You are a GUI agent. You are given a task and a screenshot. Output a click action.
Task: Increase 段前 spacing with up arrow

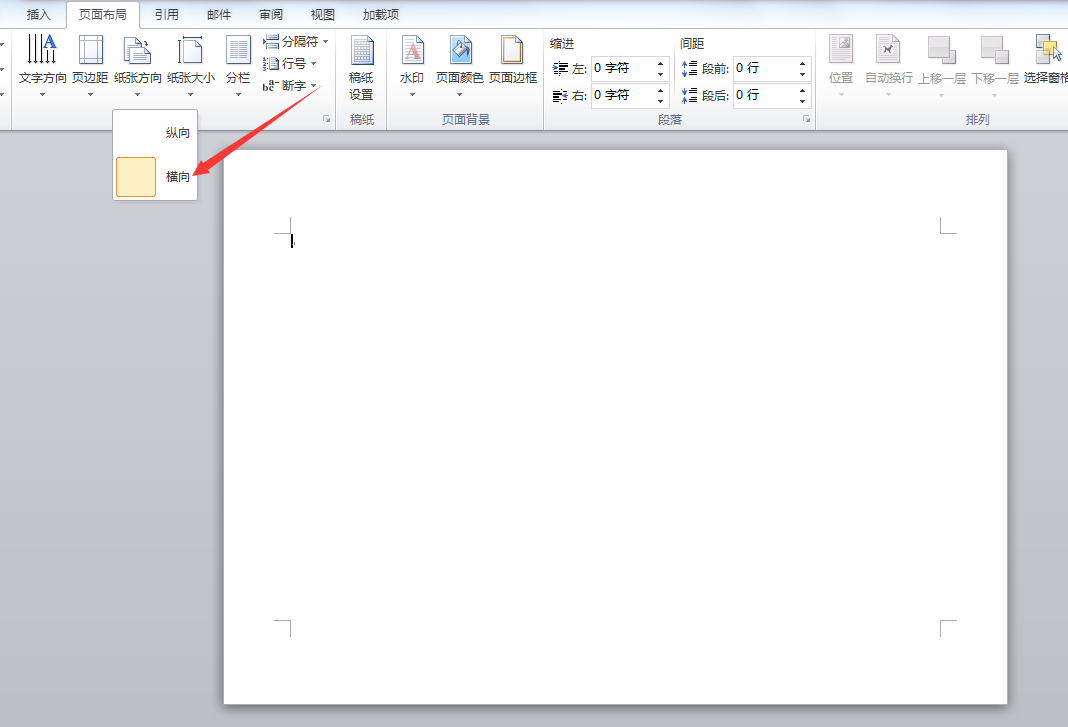point(803,63)
